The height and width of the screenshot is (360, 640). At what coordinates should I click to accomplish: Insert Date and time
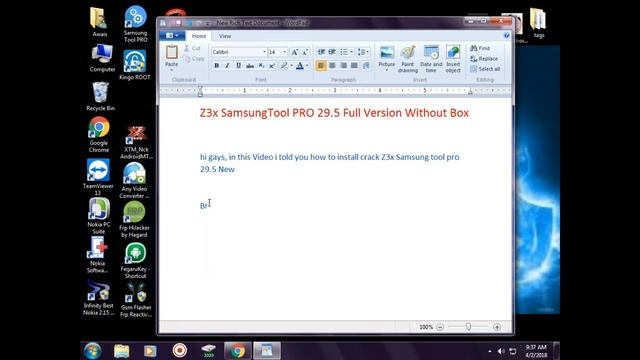coord(431,59)
